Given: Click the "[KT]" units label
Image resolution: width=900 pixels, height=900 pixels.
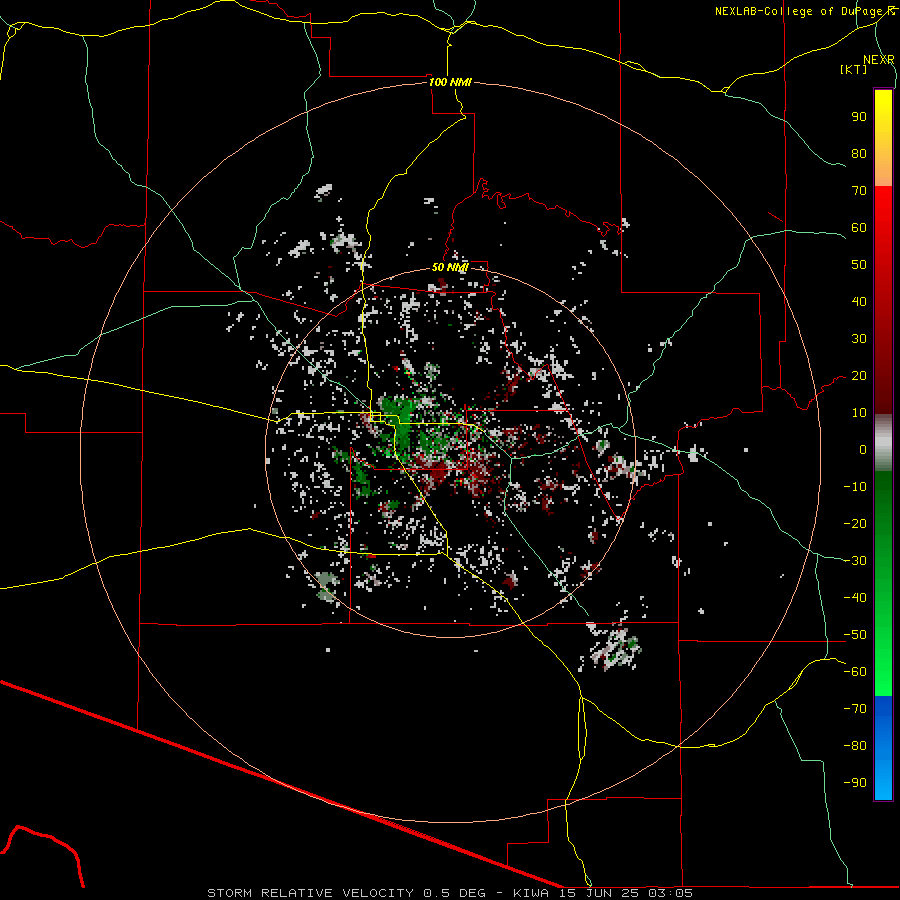Looking at the screenshot, I should click(854, 69).
